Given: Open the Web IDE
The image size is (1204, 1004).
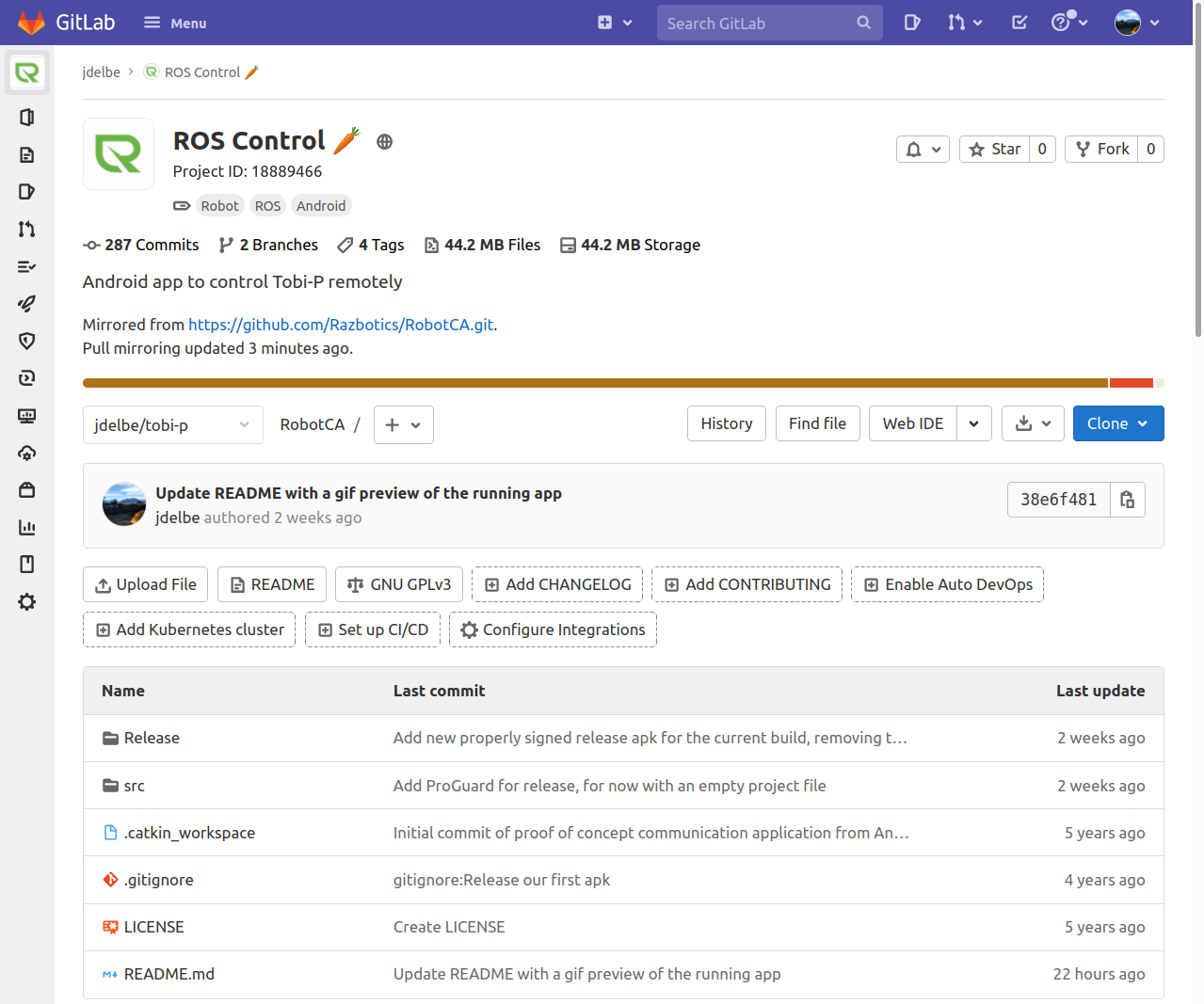Looking at the screenshot, I should pos(913,423).
